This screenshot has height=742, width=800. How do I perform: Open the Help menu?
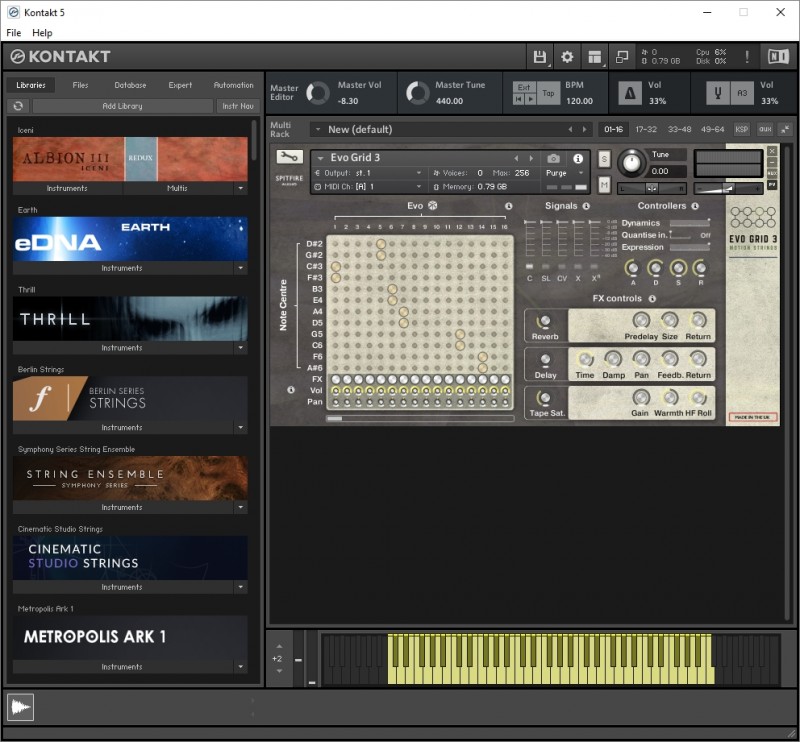[42, 33]
